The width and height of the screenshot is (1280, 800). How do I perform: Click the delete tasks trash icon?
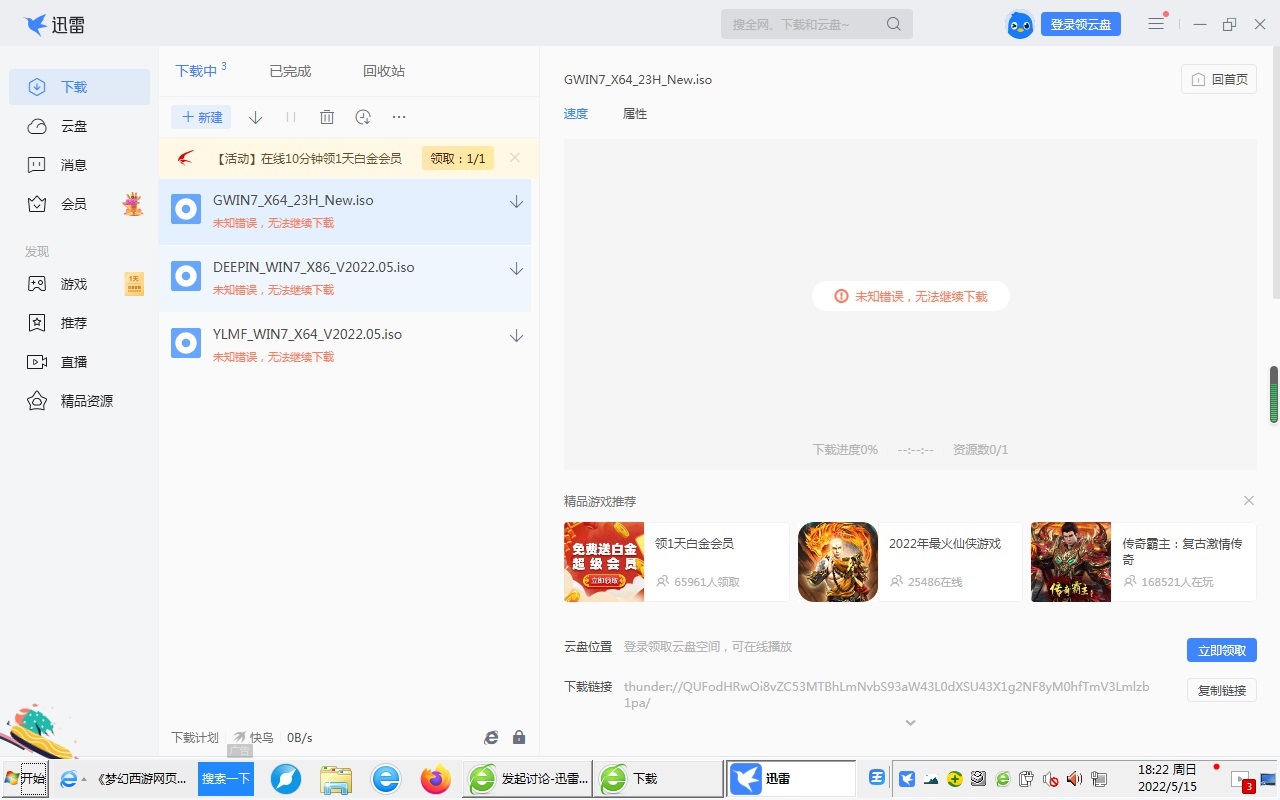tap(327, 117)
